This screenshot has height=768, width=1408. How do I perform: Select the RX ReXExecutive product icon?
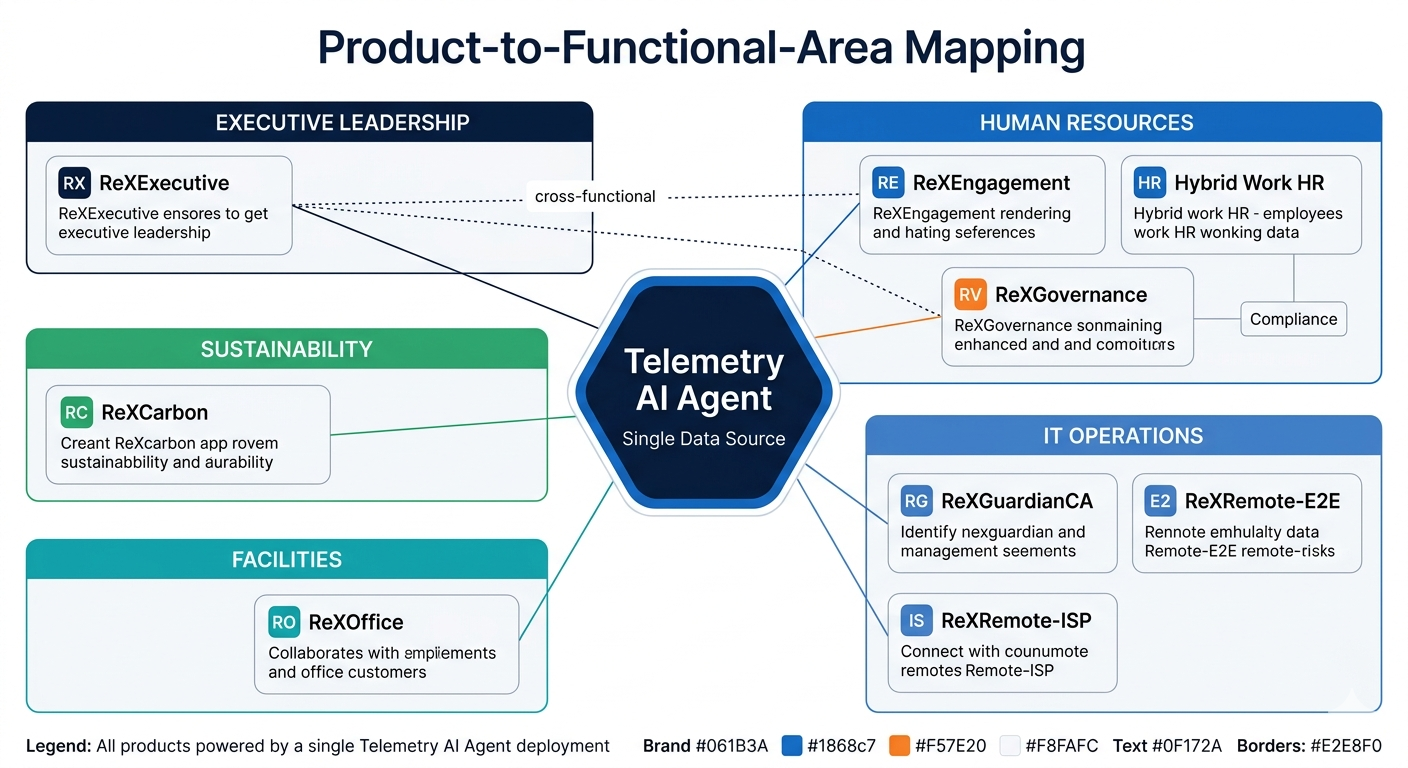(x=75, y=183)
